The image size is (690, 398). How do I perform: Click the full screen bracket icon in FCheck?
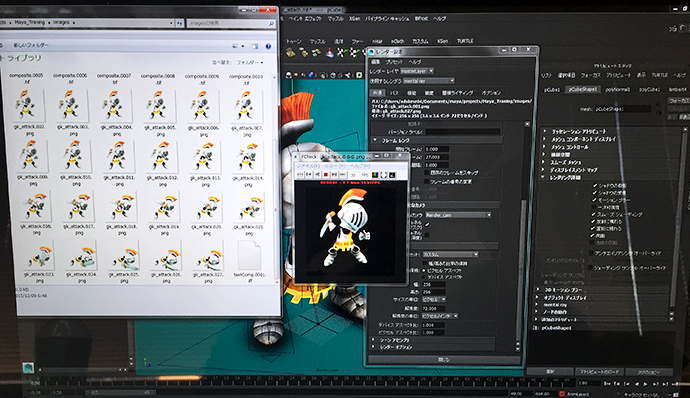(383, 175)
